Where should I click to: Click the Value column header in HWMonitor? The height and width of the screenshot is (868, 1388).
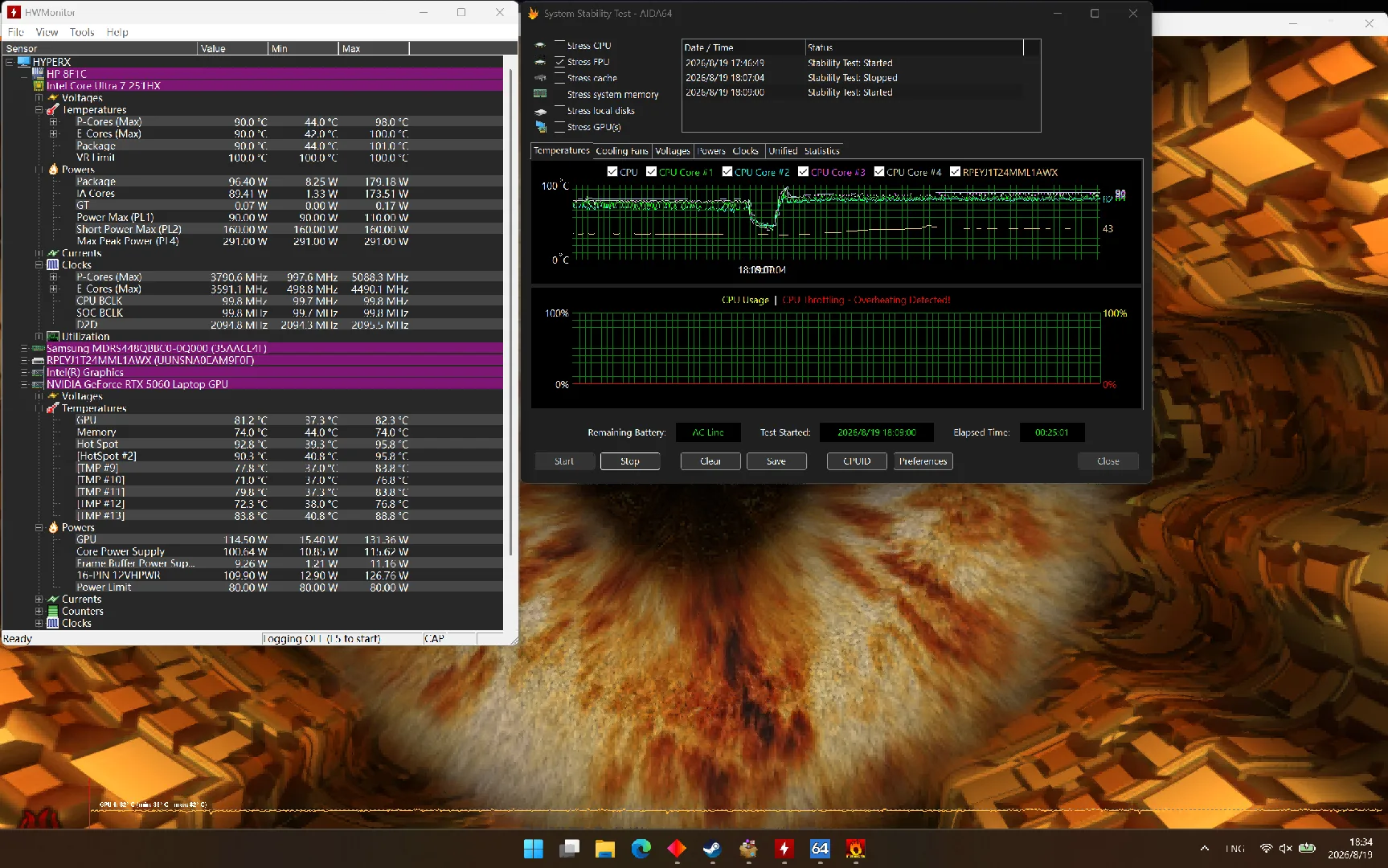232,49
